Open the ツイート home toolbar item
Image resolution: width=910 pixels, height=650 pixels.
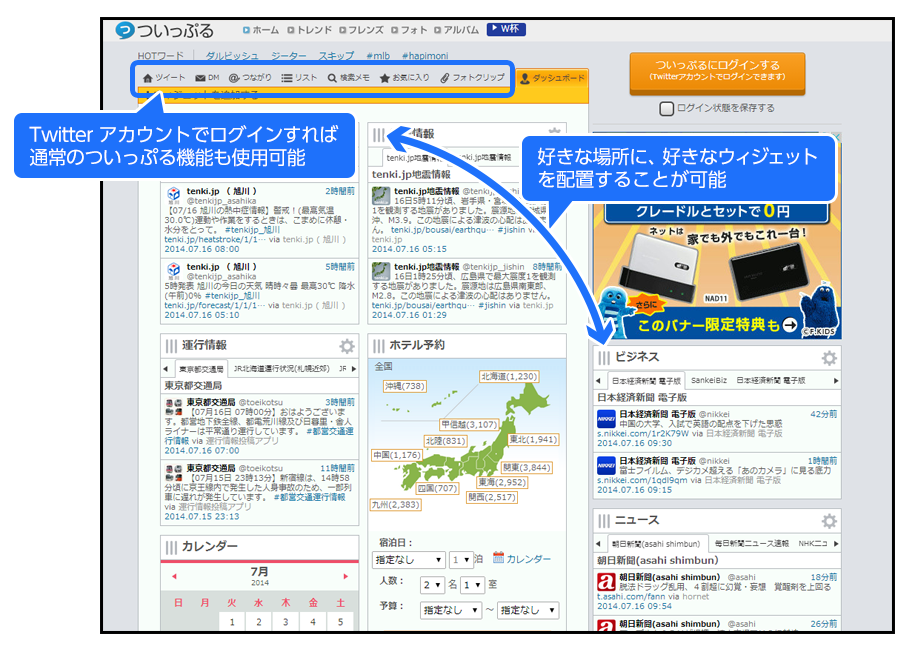coord(164,78)
